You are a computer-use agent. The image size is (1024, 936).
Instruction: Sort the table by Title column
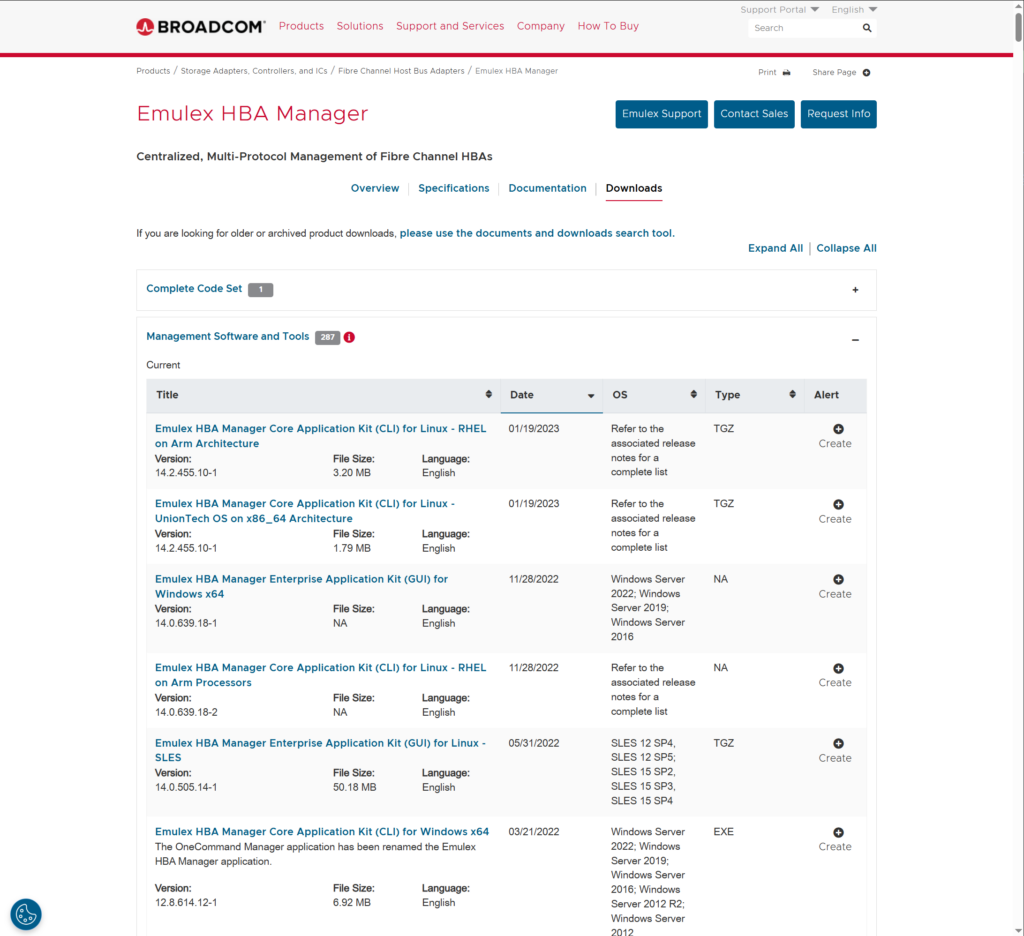tap(320, 395)
